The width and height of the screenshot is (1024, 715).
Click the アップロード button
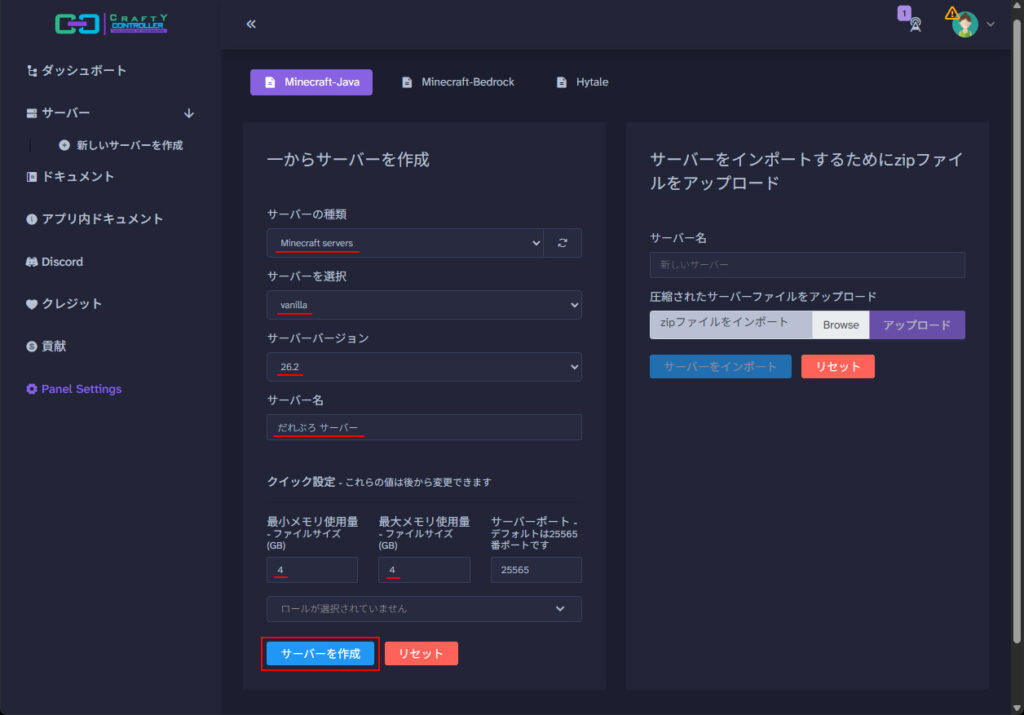[x=917, y=325]
